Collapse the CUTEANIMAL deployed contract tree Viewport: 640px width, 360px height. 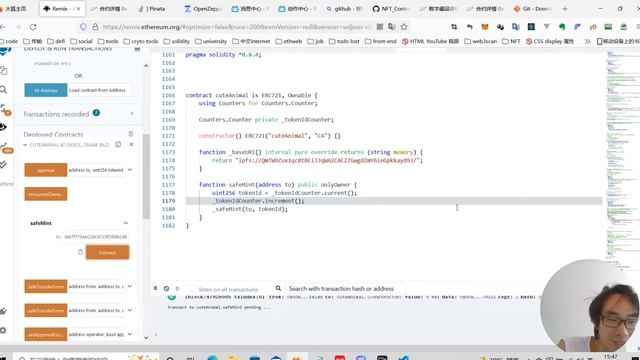pos(25,145)
